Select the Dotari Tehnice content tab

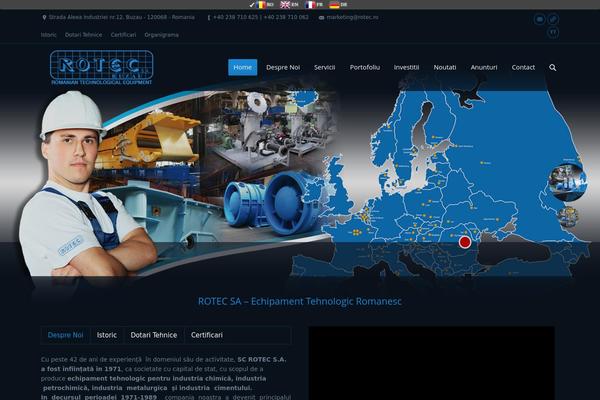pos(154,335)
